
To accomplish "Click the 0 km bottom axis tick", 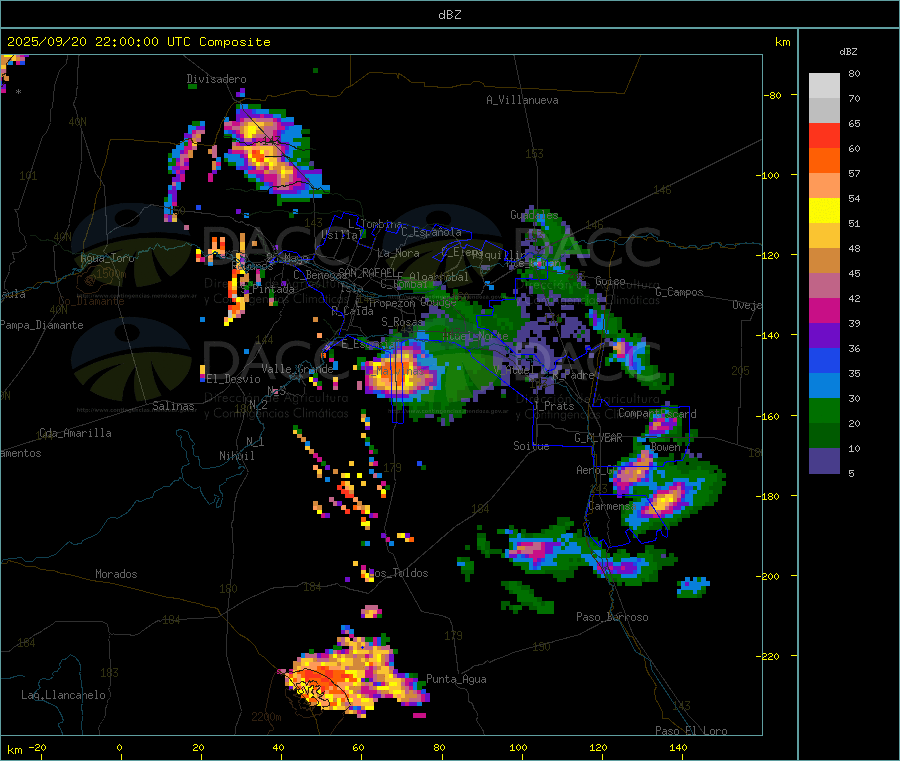I will click(x=119, y=747).
